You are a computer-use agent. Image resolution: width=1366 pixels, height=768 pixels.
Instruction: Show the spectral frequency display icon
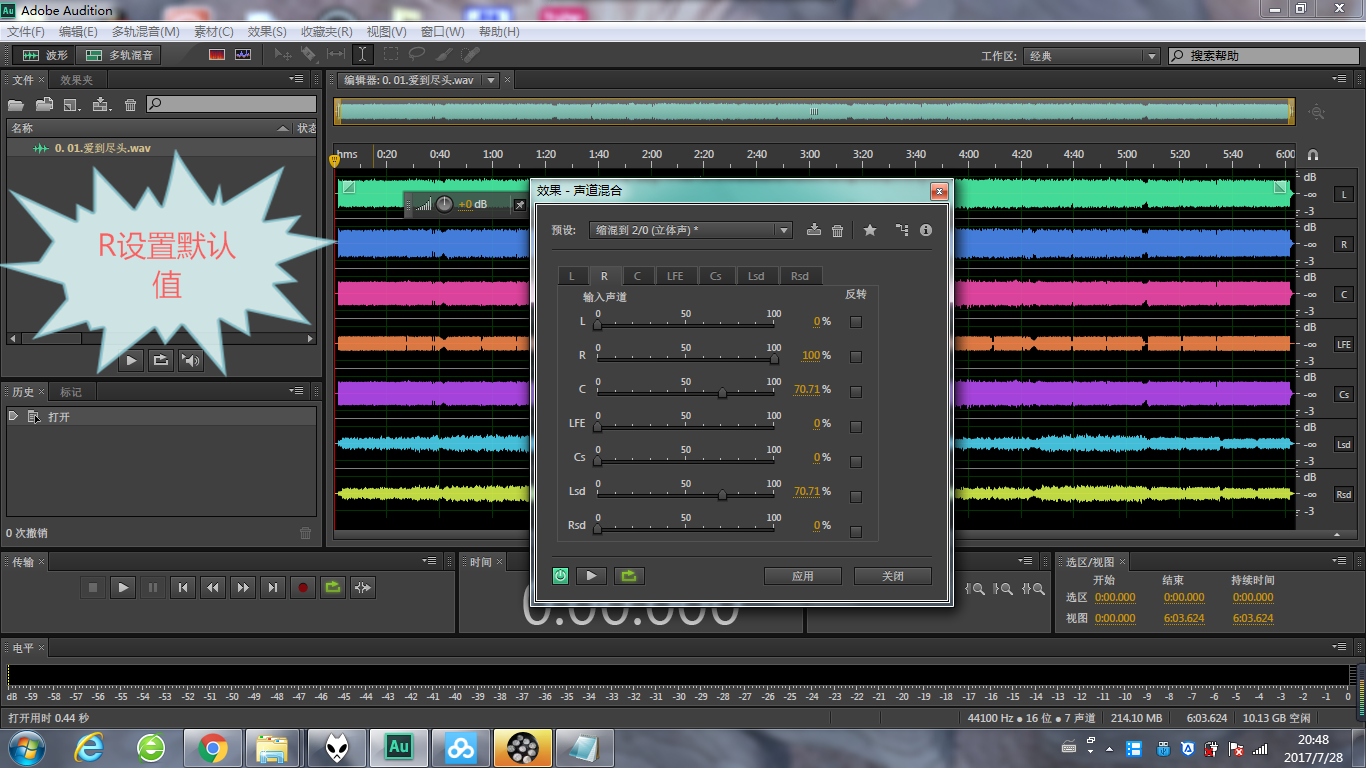pyautogui.click(x=217, y=55)
